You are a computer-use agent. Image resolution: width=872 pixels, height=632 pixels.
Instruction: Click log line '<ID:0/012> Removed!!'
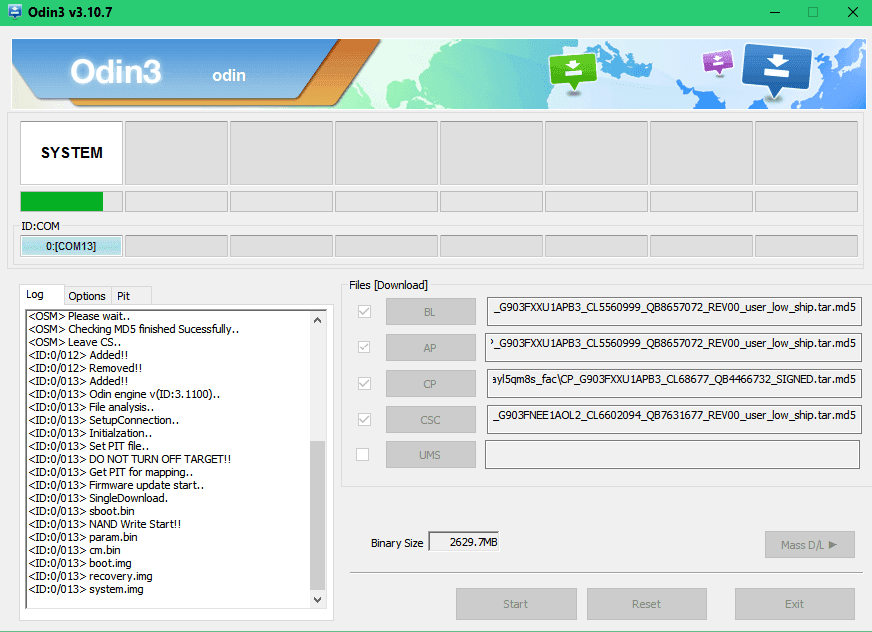85,368
